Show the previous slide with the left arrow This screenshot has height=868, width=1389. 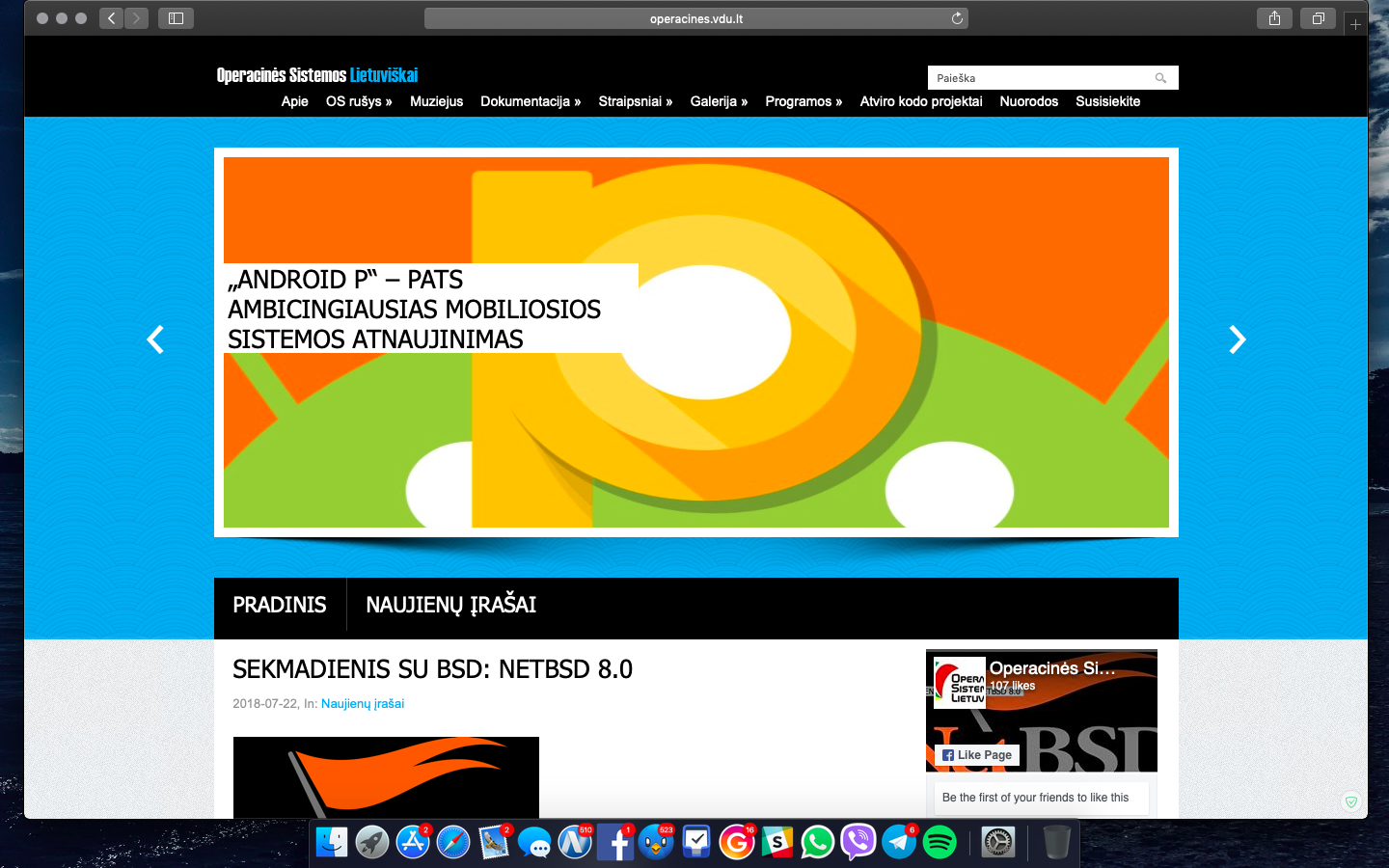coord(155,339)
